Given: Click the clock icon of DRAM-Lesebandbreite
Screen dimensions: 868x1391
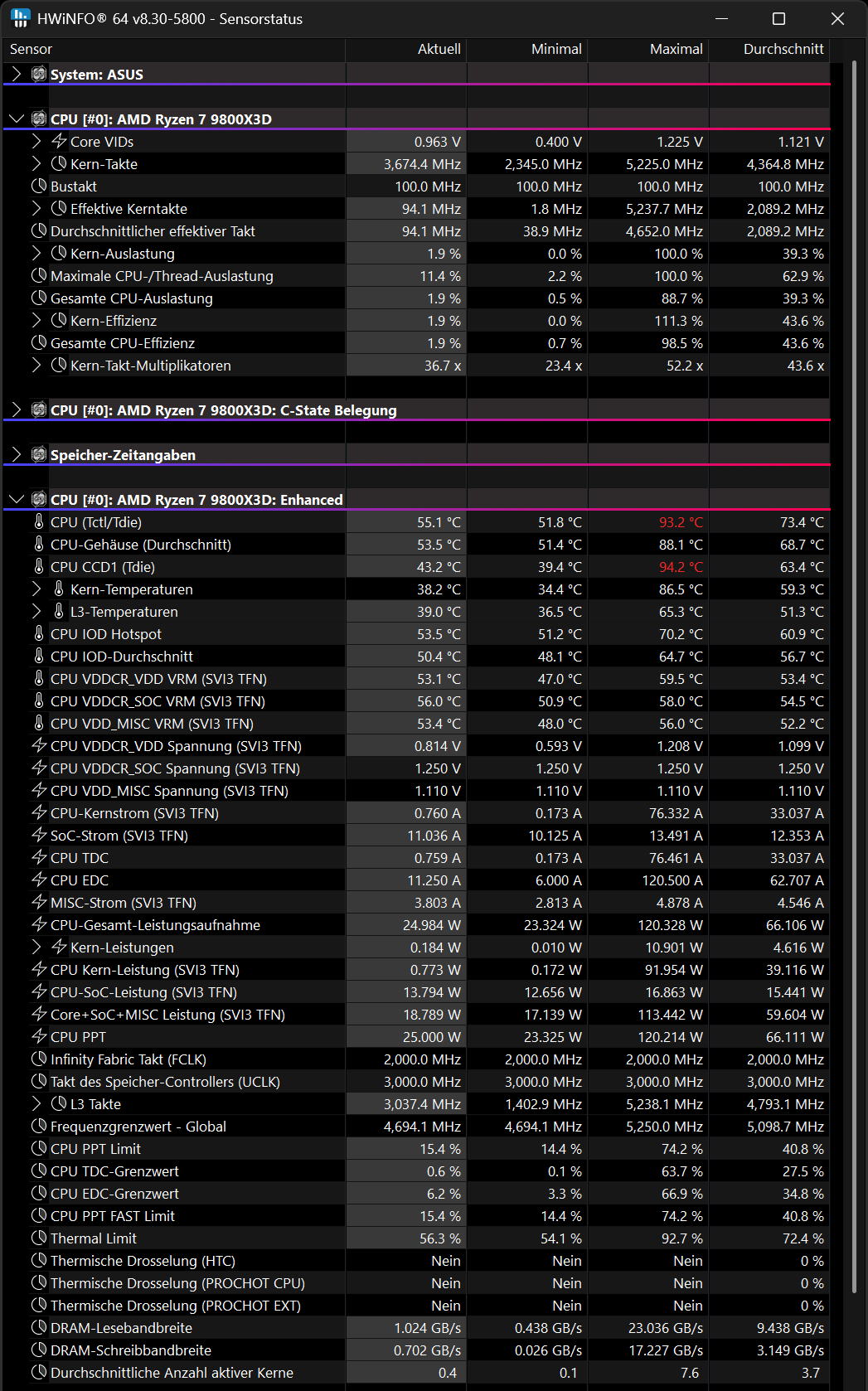Looking at the screenshot, I should coord(39,1328).
